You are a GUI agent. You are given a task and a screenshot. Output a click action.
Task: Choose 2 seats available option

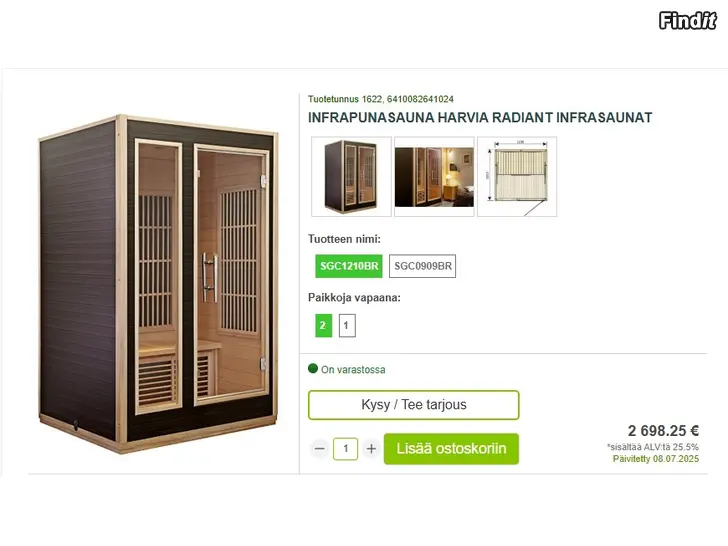click(x=323, y=325)
